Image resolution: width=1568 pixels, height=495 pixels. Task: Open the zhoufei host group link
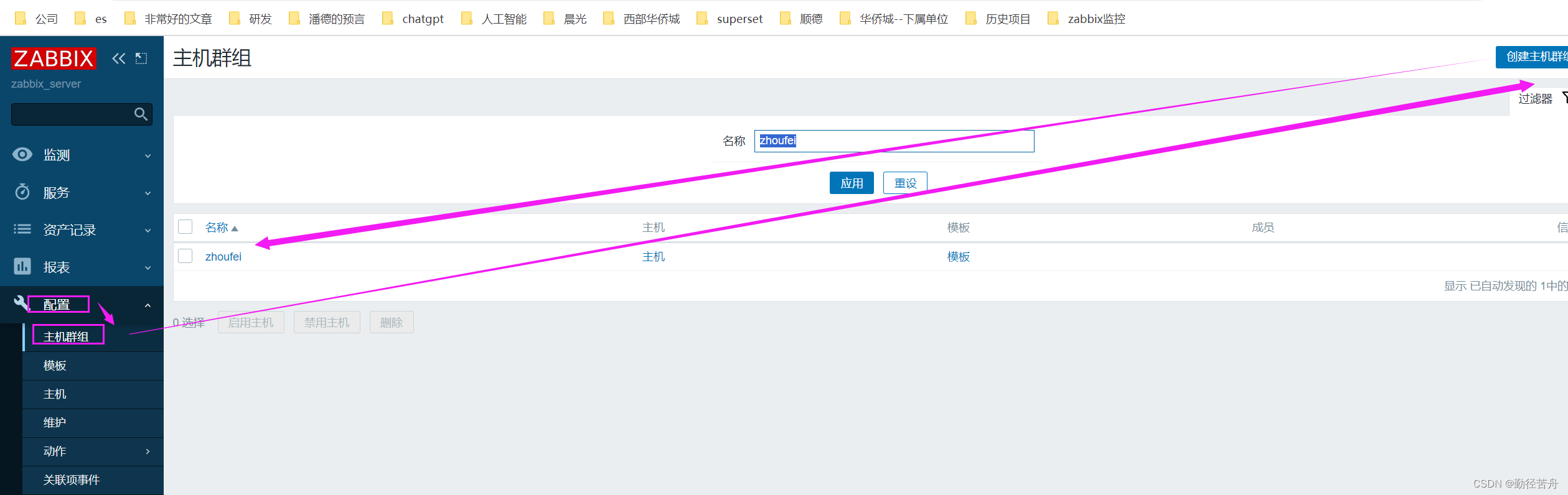coord(223,256)
